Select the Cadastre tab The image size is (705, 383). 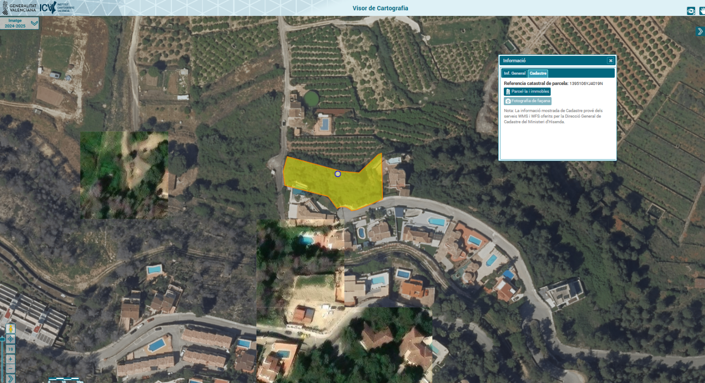pos(538,73)
